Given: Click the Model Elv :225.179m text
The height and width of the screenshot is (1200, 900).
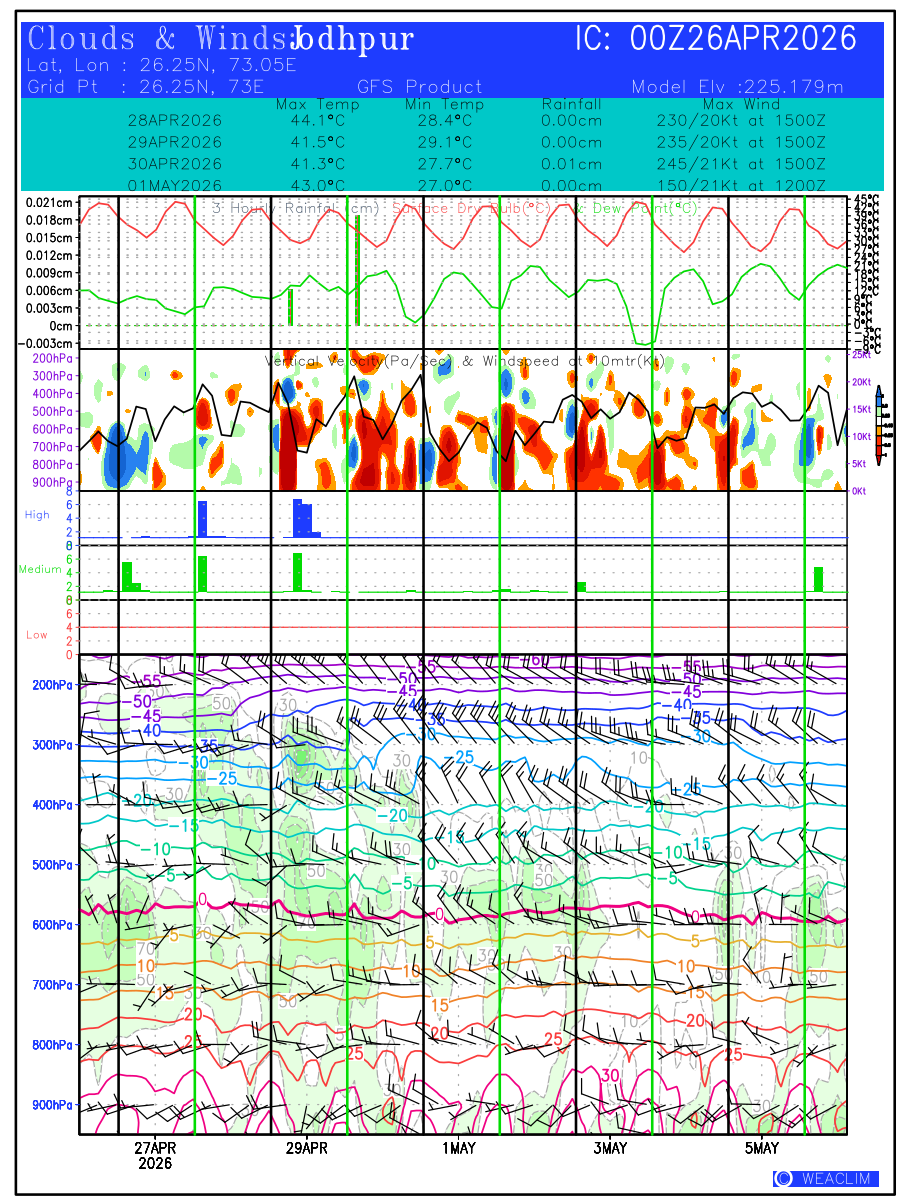Looking at the screenshot, I should pyautogui.click(x=737, y=87).
